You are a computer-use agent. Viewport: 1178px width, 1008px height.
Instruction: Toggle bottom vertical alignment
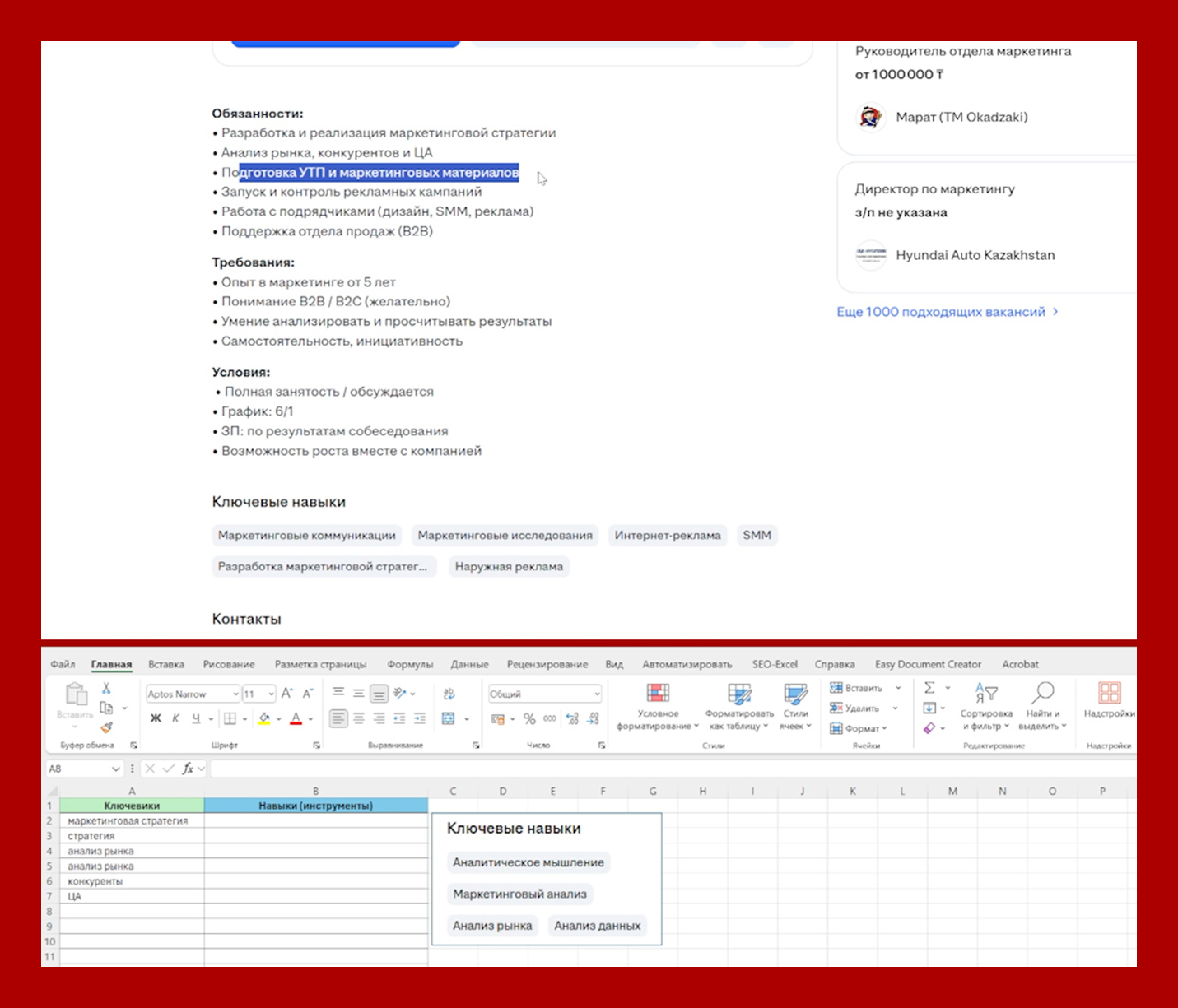(x=379, y=694)
